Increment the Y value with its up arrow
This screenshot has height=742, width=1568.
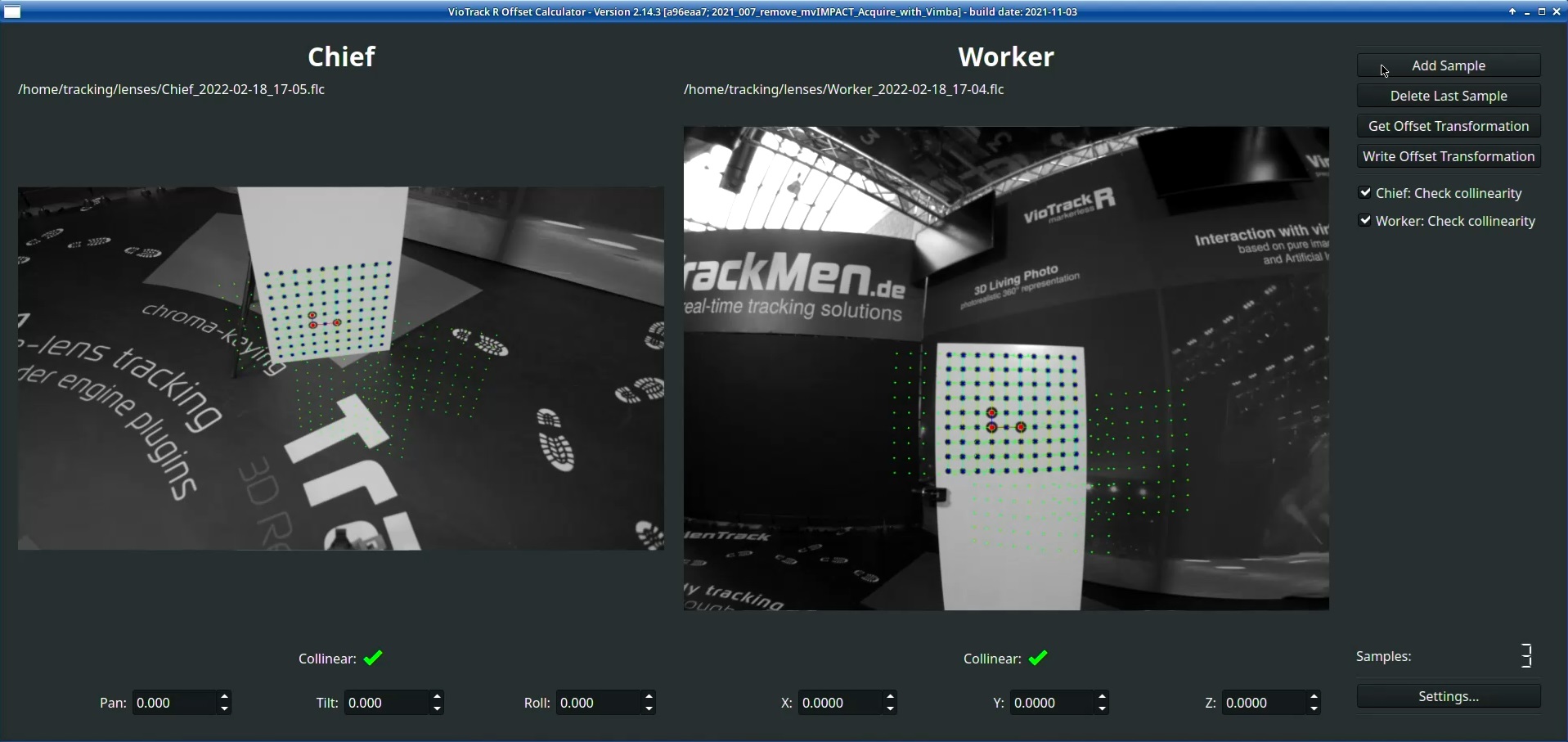pos(1101,696)
